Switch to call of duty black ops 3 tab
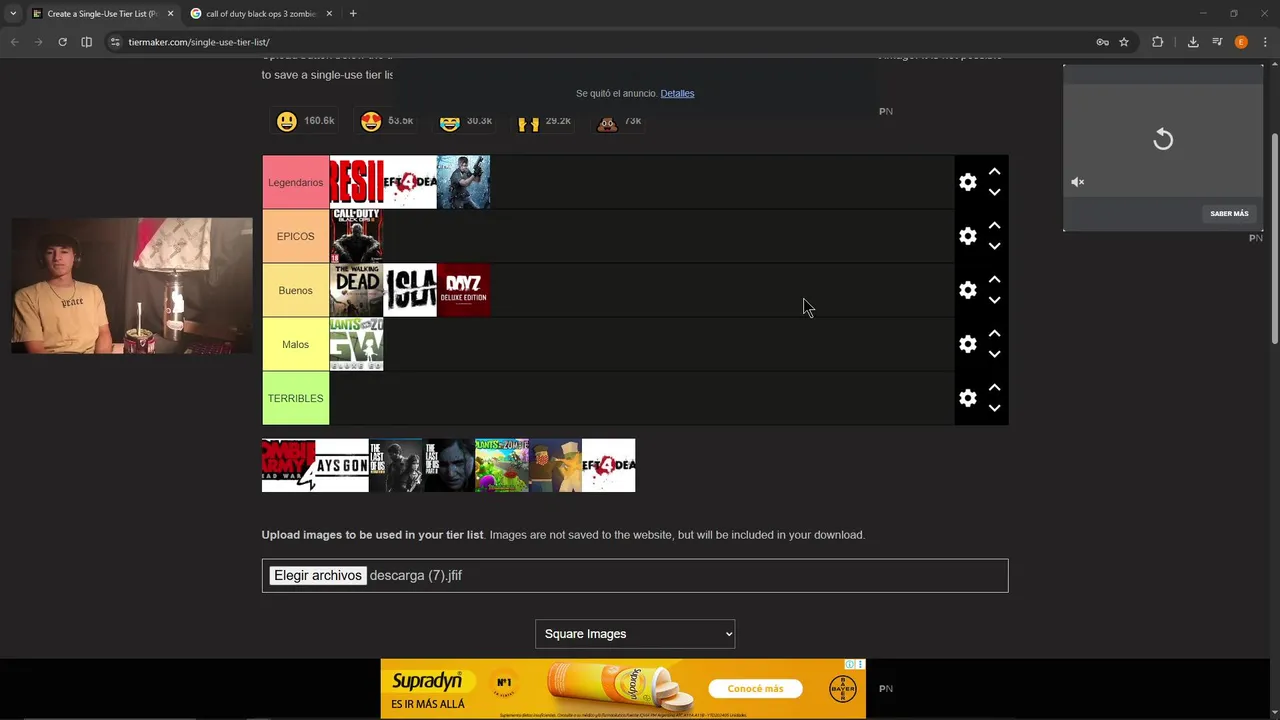The width and height of the screenshot is (1280, 720). point(262,14)
